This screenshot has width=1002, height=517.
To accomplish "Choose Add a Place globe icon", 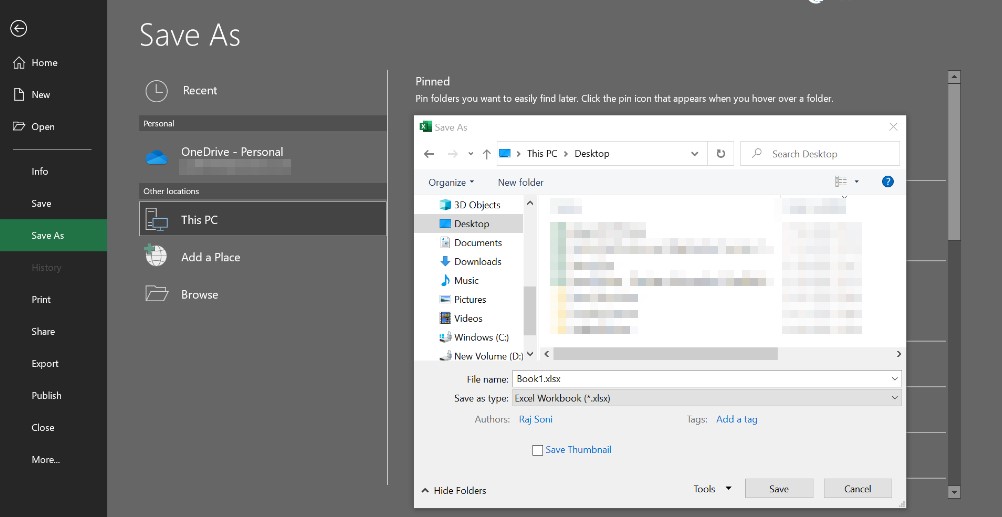I will (x=156, y=257).
